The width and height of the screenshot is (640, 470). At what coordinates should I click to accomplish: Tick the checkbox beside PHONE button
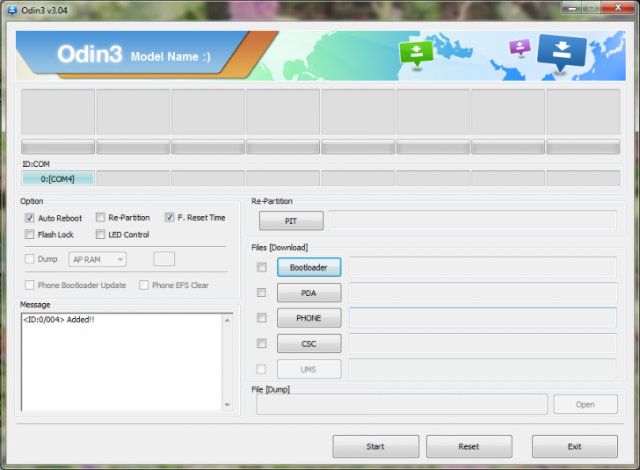261,318
